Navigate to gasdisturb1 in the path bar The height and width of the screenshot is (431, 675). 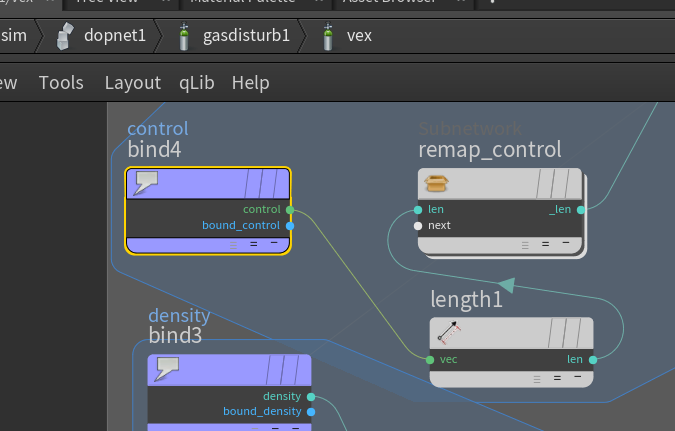pyautogui.click(x=246, y=36)
